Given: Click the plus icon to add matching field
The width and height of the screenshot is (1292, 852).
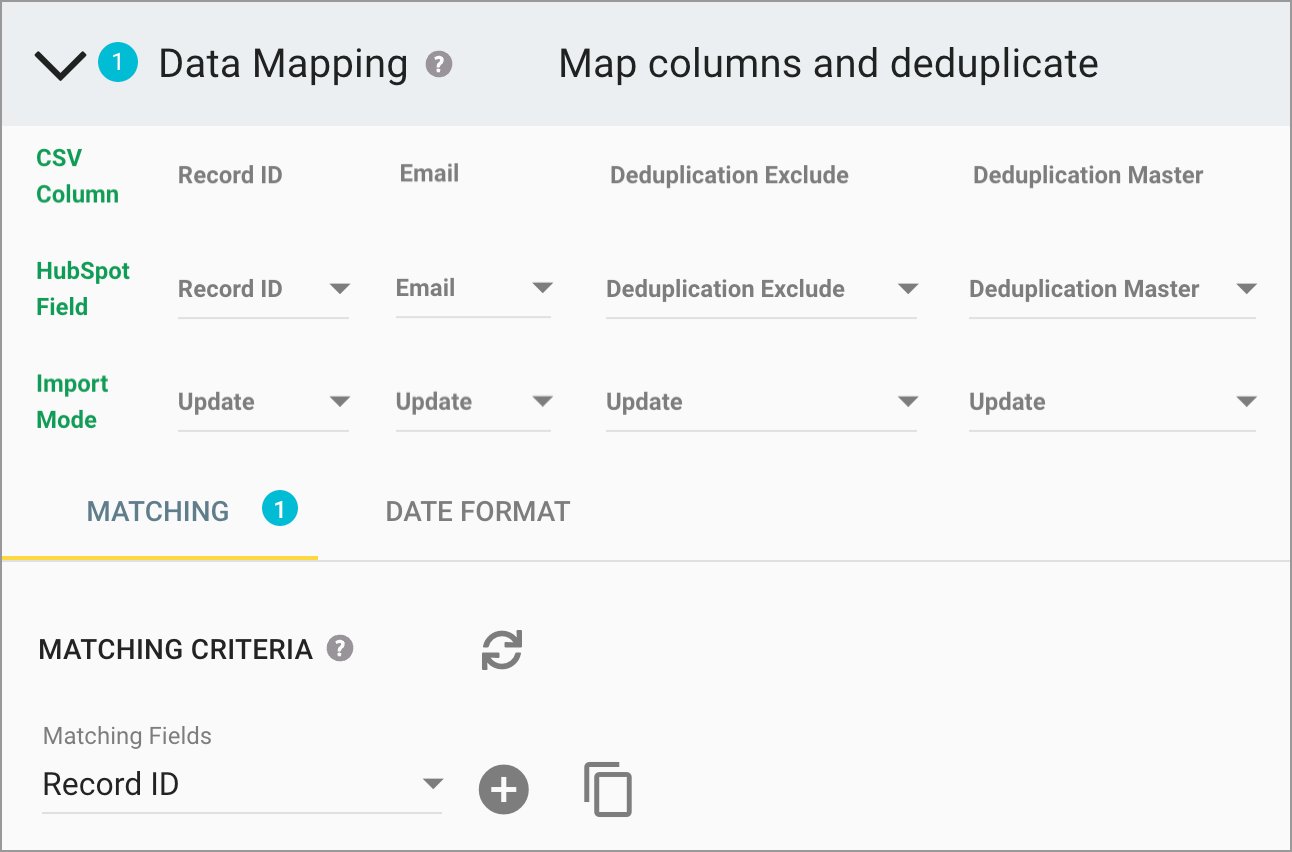Looking at the screenshot, I should 503,789.
